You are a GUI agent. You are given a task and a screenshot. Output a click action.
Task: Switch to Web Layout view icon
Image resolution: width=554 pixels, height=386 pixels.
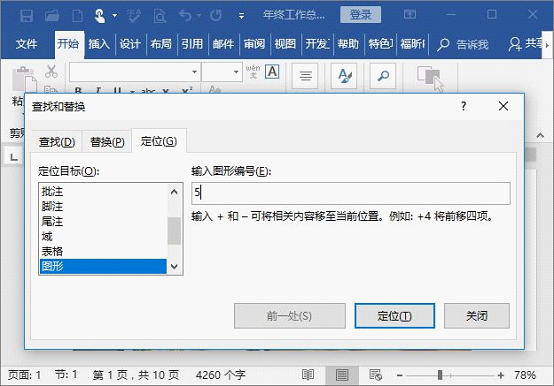(x=375, y=375)
